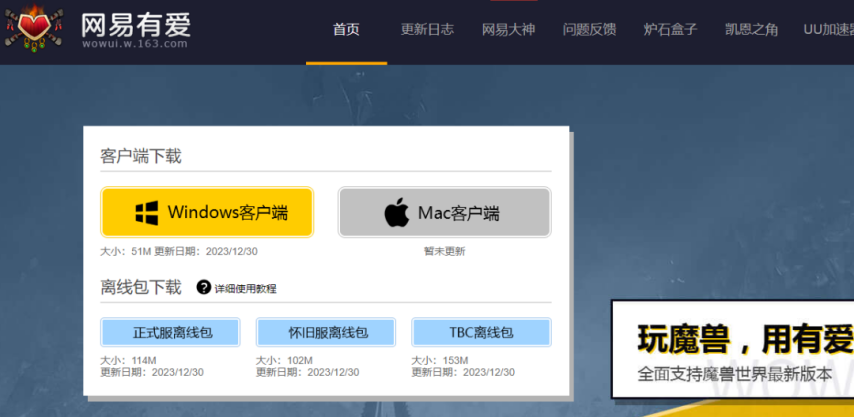Open 凯恩之角 navigation link
The image size is (854, 417).
tap(752, 29)
